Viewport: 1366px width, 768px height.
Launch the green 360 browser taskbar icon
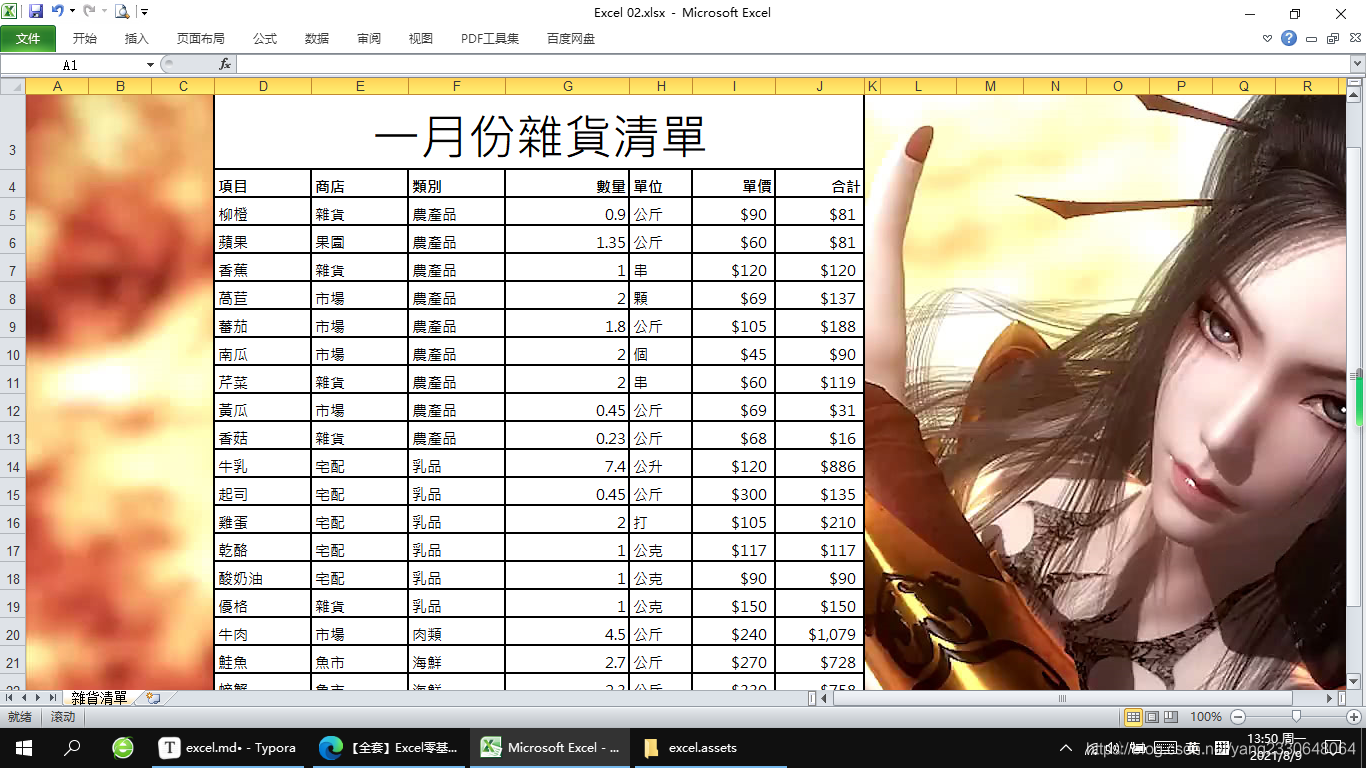point(123,748)
